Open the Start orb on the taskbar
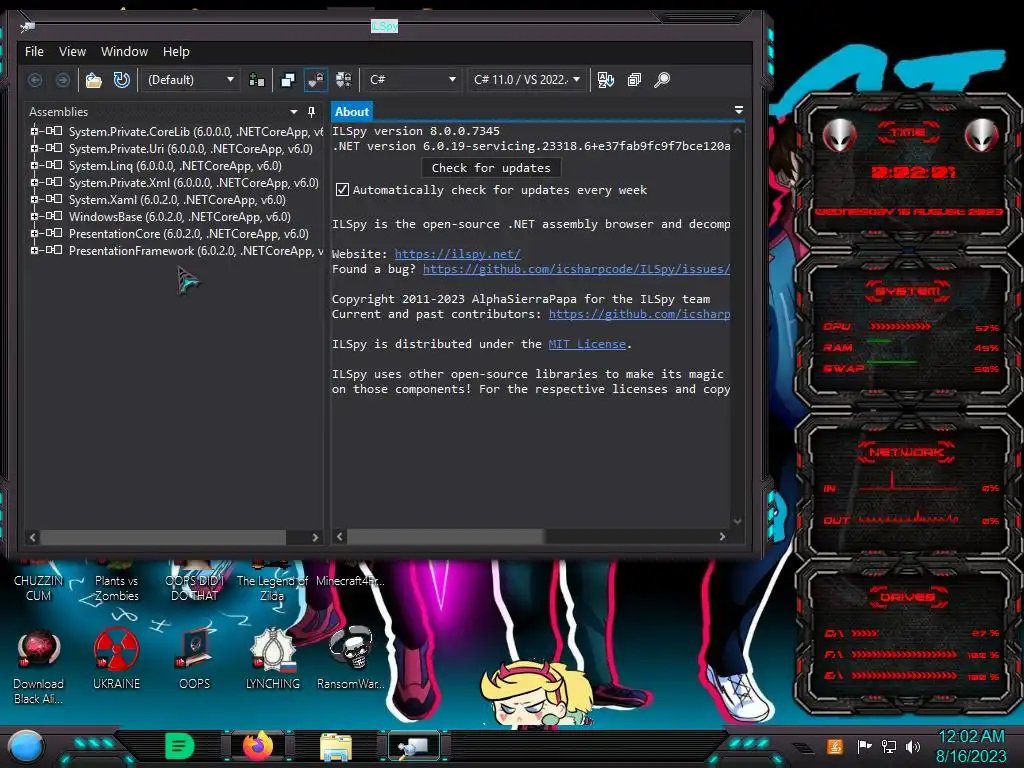The image size is (1024, 768). pos(26,747)
